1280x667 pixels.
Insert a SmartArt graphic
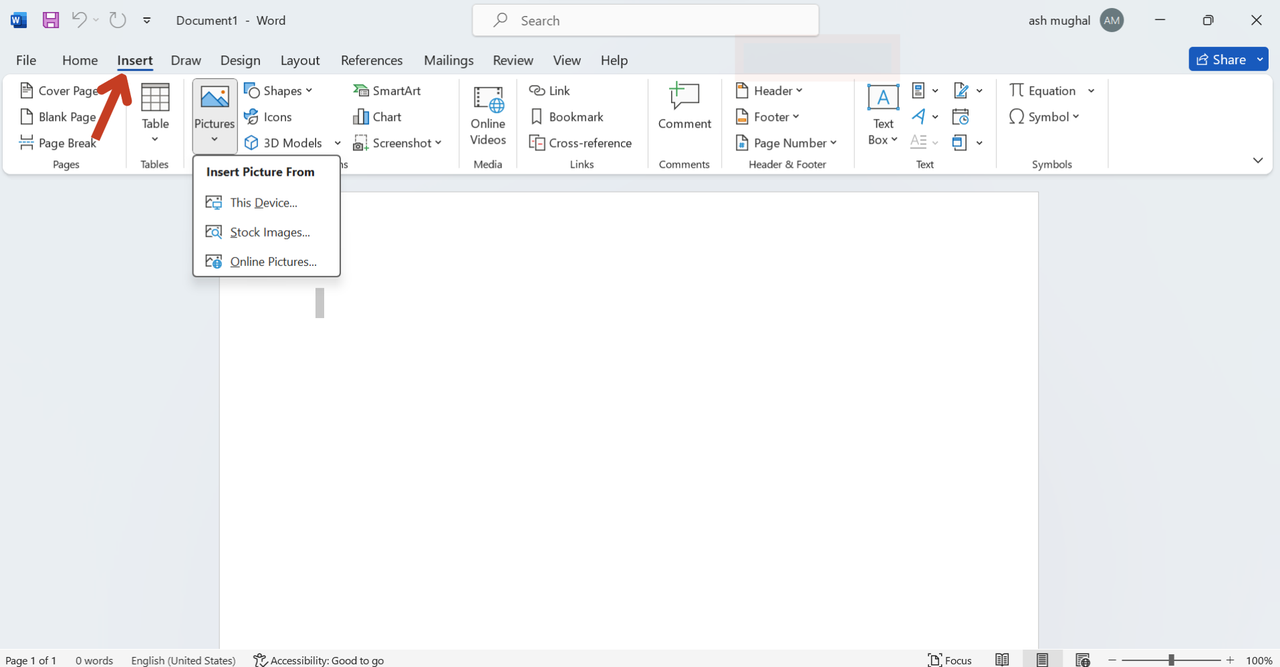[387, 91]
